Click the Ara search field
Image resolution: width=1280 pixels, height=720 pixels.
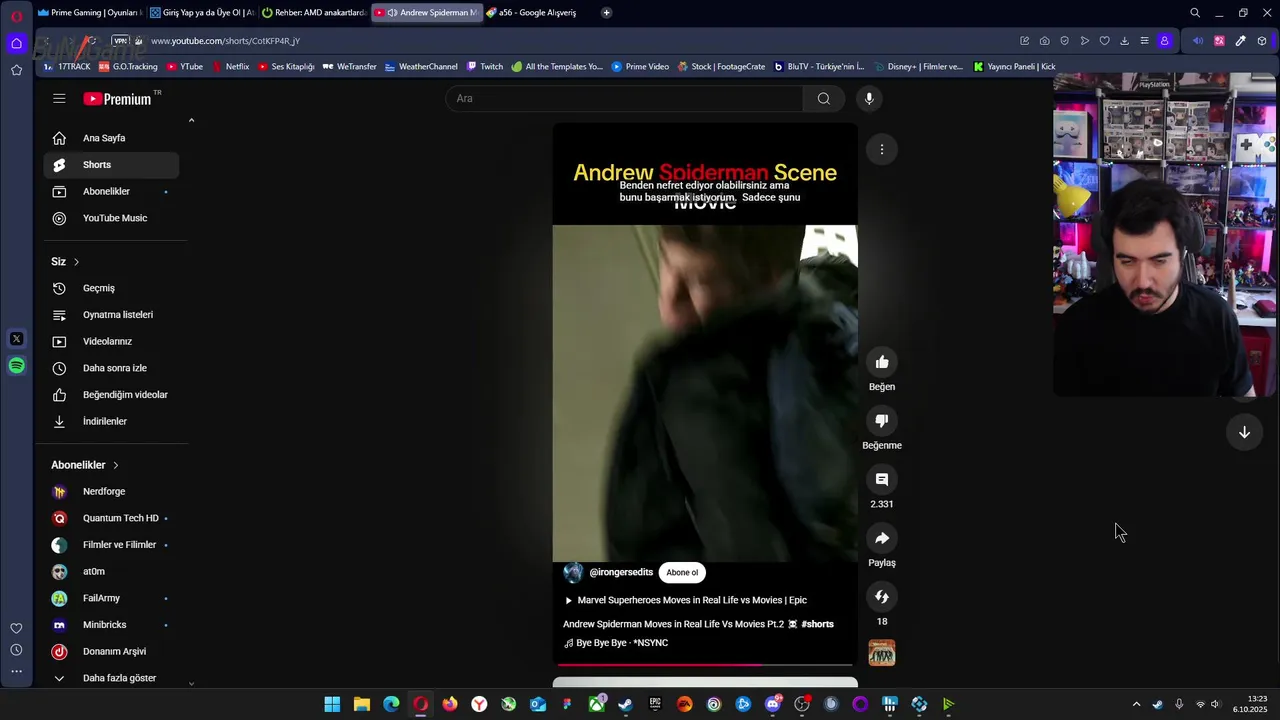point(624,98)
